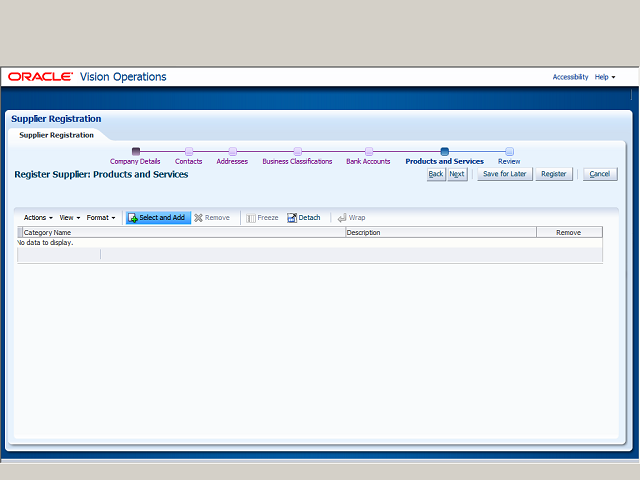The width and height of the screenshot is (640, 480).
Task: Click Save for Later button
Action: [505, 174]
